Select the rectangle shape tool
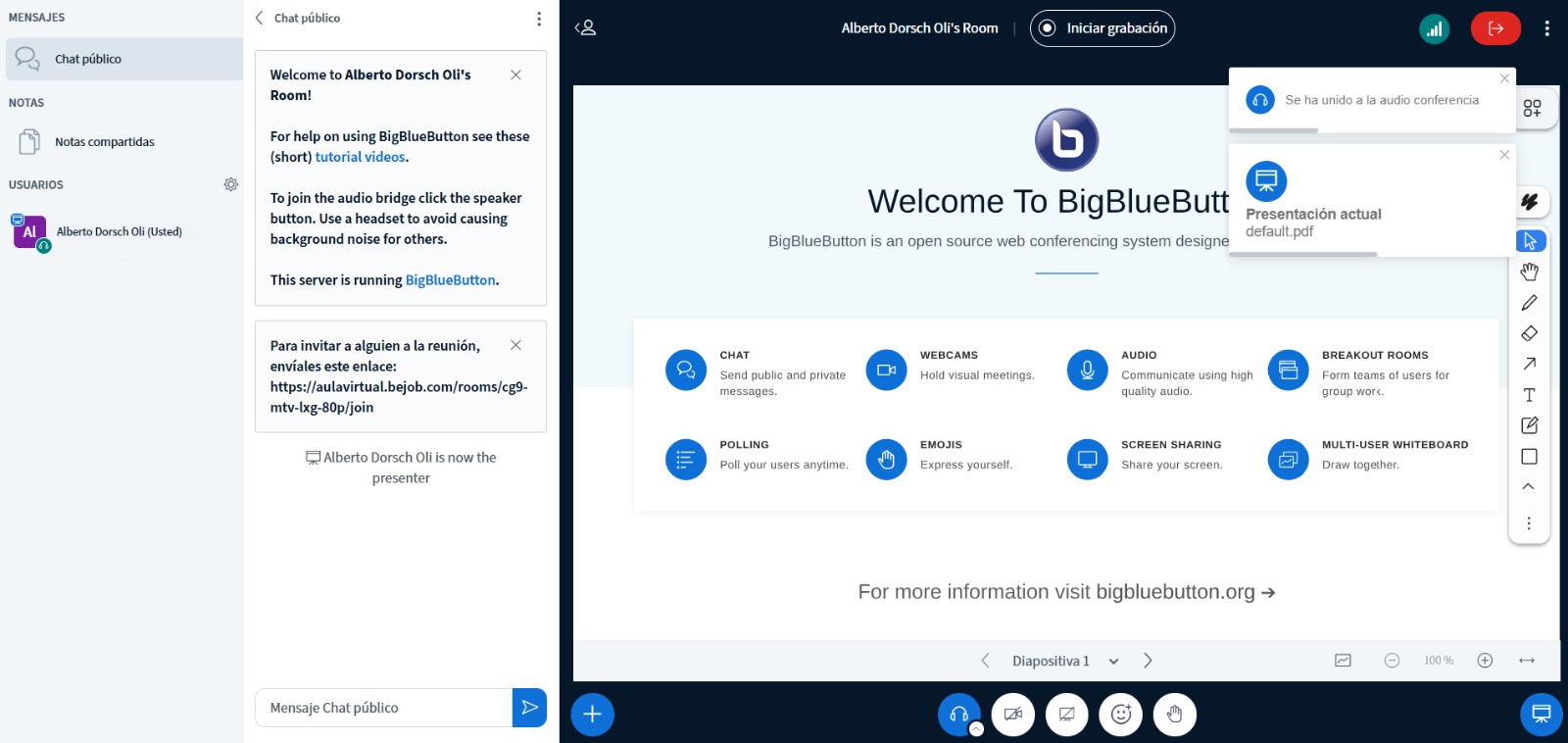This screenshot has height=743, width=1568. (x=1530, y=457)
